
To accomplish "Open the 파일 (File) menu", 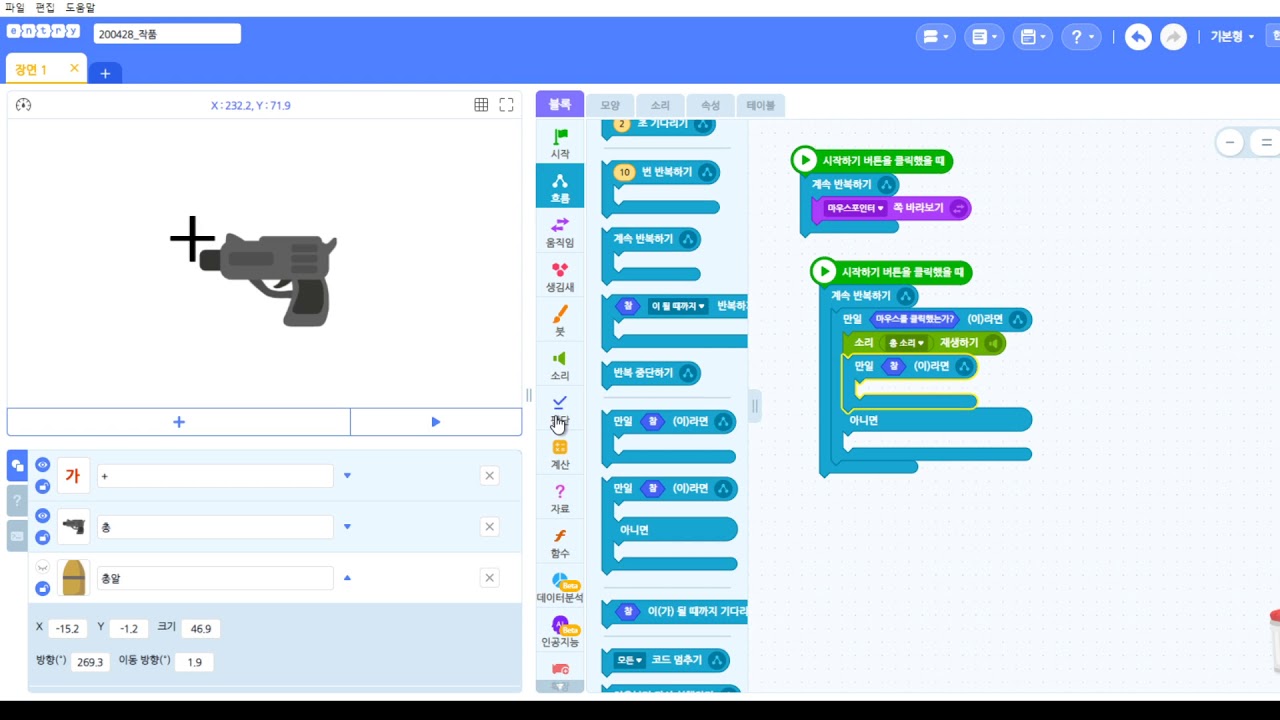I will coord(15,7).
